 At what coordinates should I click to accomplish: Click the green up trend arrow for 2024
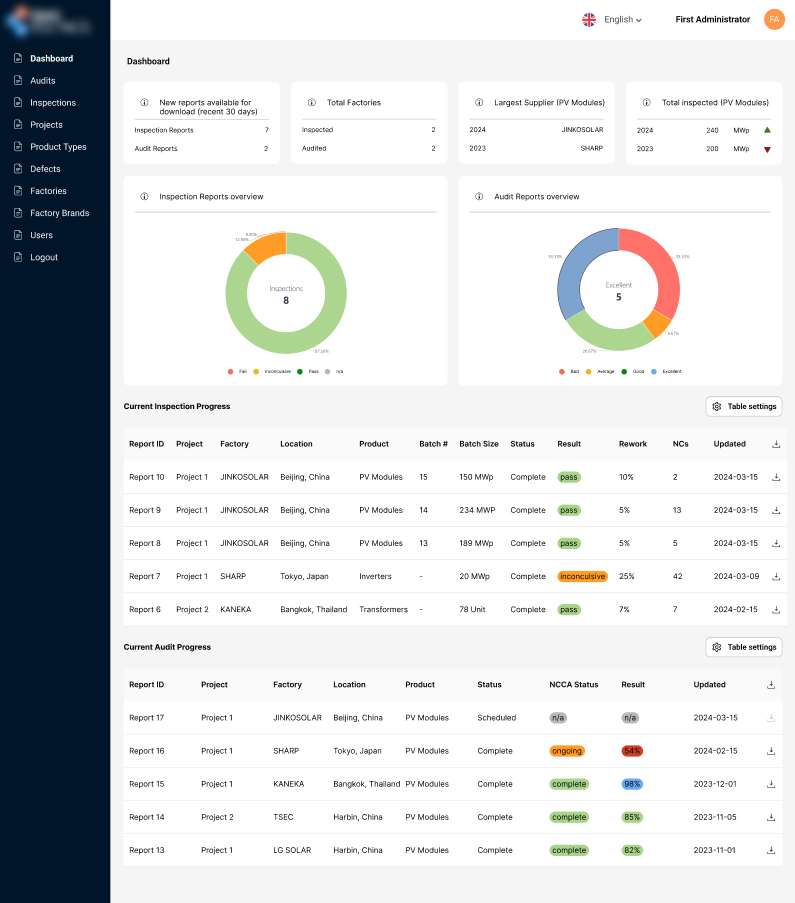coord(767,130)
